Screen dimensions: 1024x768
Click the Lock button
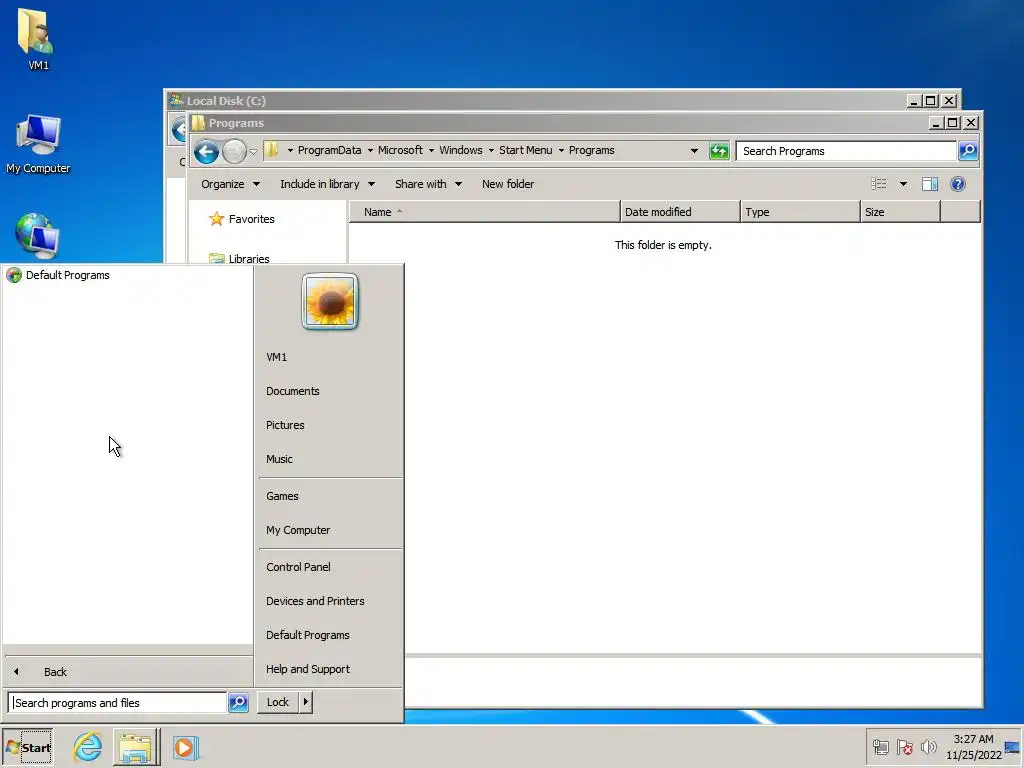pos(278,702)
